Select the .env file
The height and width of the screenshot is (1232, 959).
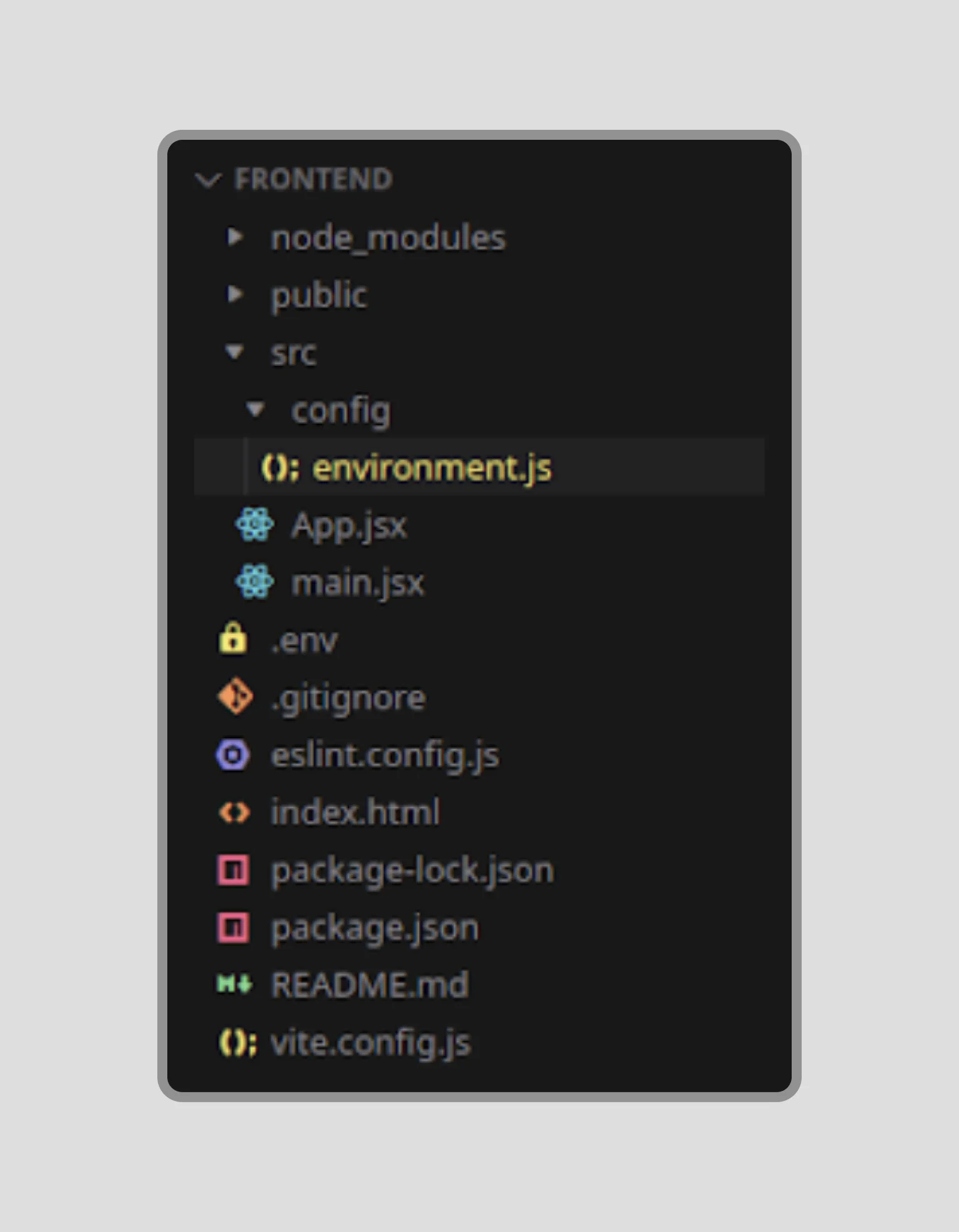[304, 639]
